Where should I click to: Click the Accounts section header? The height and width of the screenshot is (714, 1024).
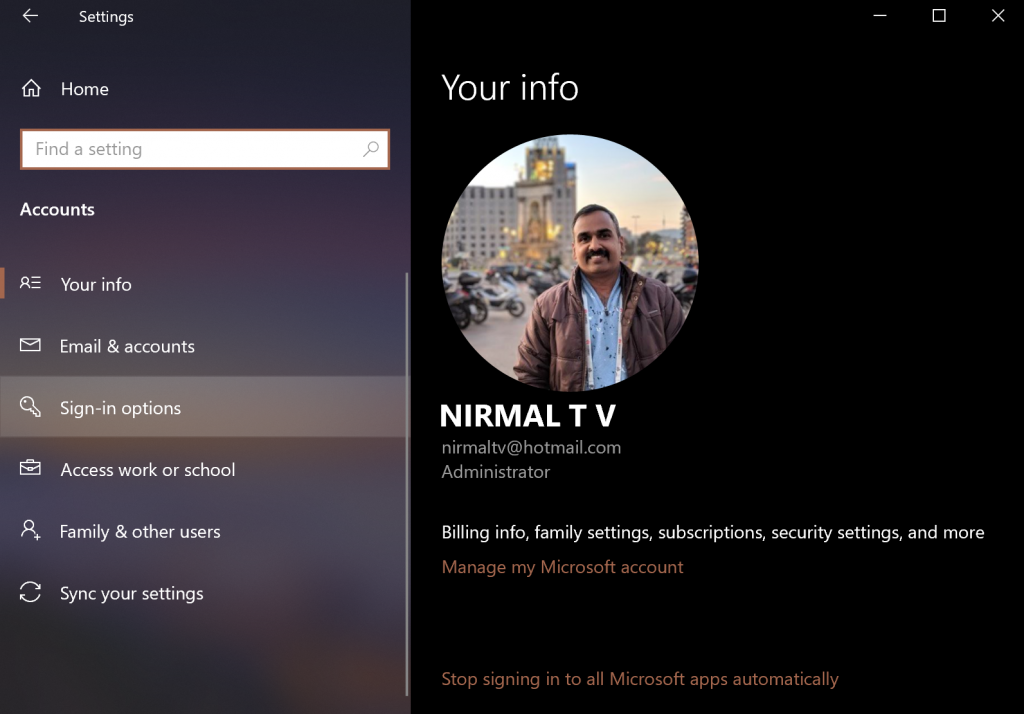[x=57, y=209]
